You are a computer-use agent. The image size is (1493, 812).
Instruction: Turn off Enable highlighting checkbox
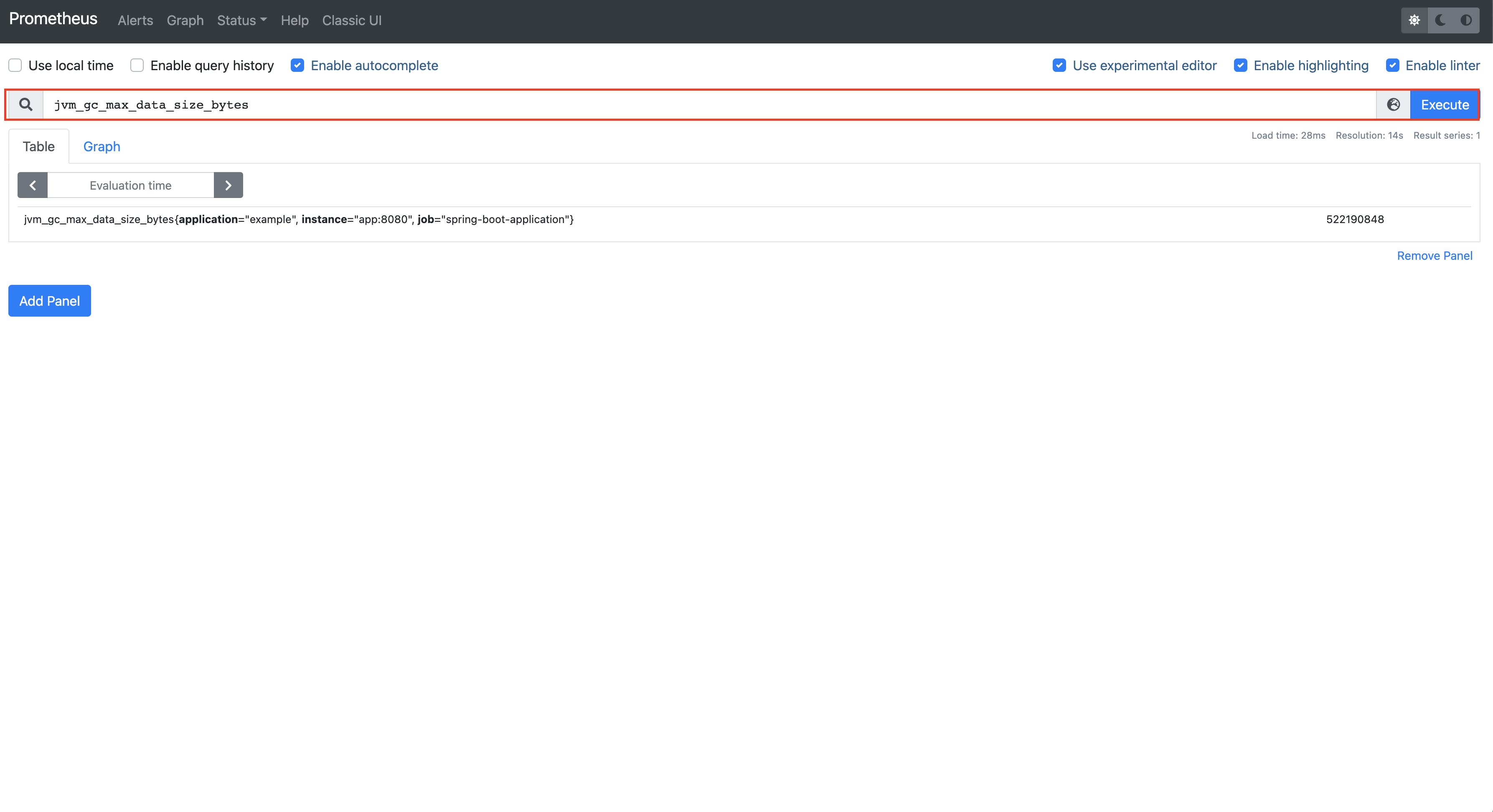(x=1240, y=66)
